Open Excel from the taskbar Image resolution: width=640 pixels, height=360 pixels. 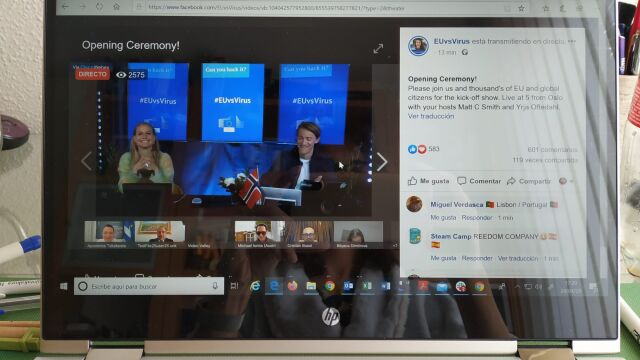(x=367, y=287)
